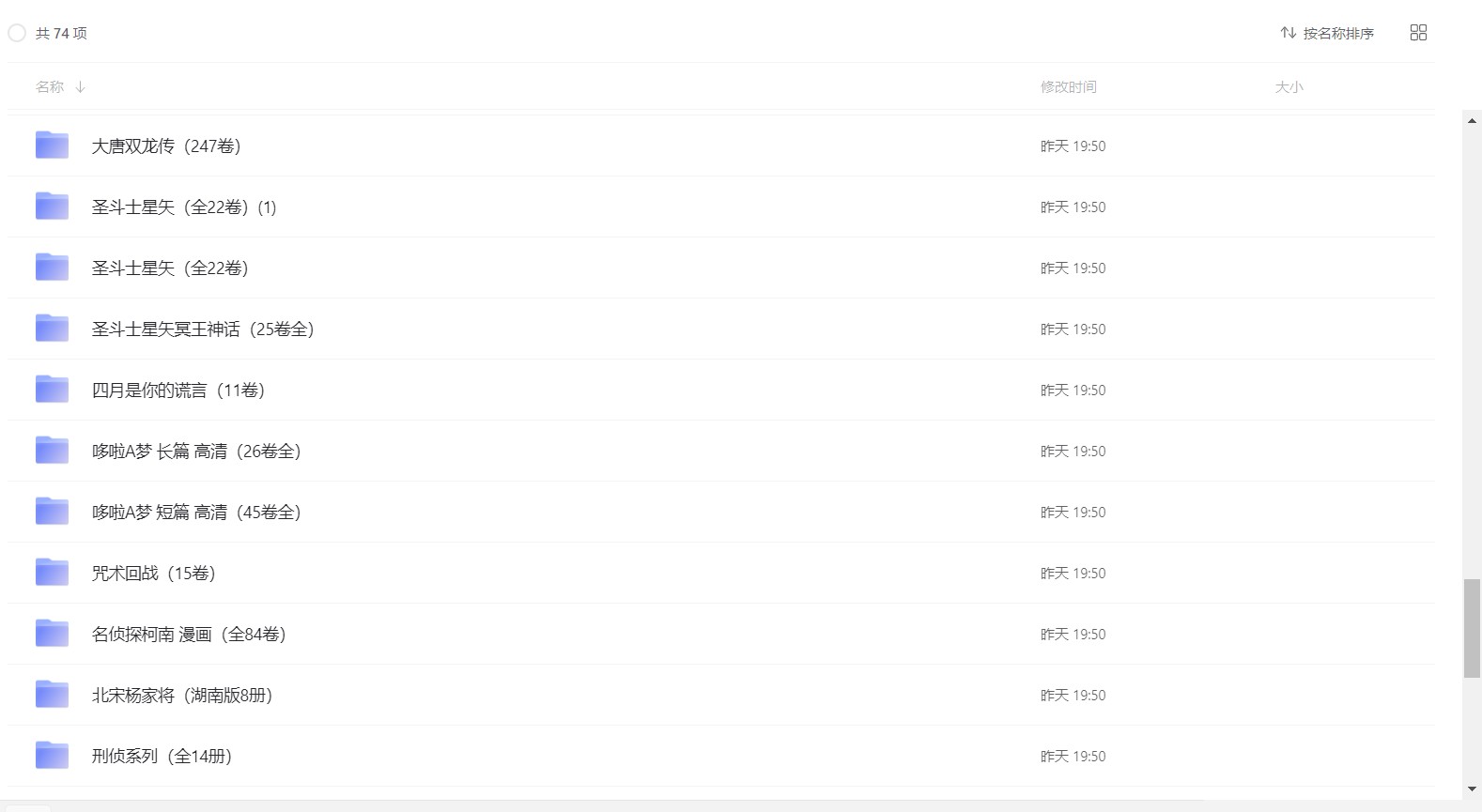Click folder icon for 圣斗士星矢（全22卷）(1)

tap(52, 207)
